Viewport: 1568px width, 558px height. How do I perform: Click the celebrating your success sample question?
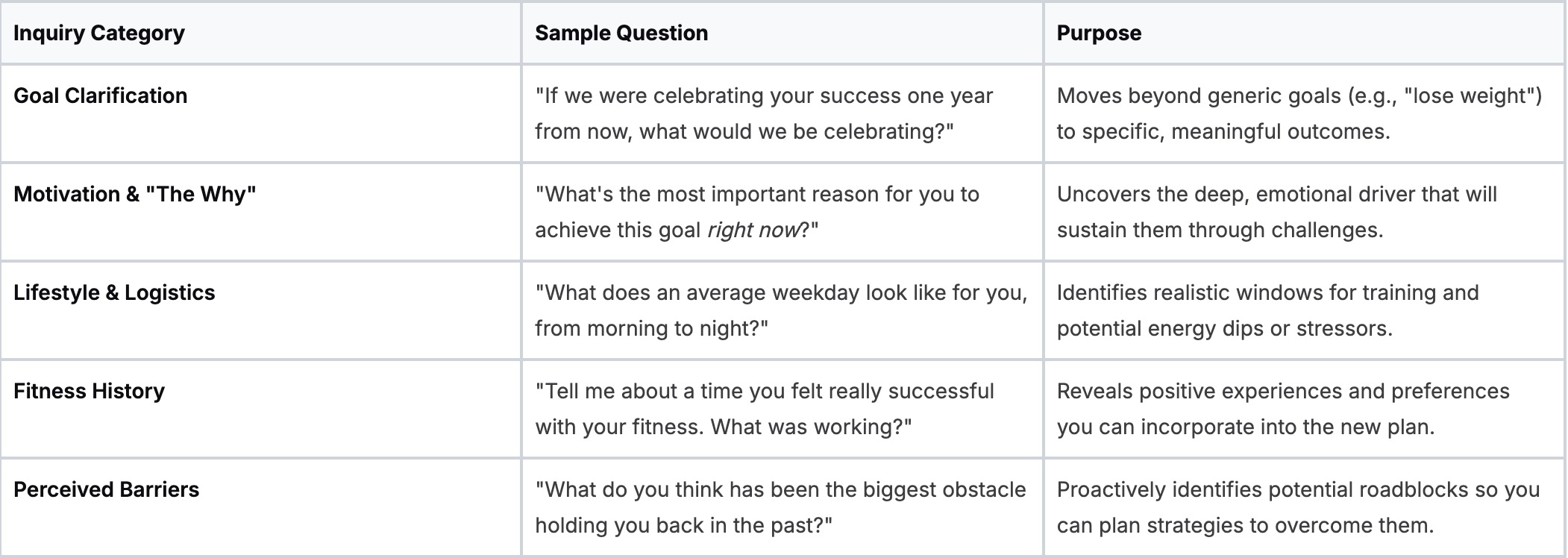764,113
